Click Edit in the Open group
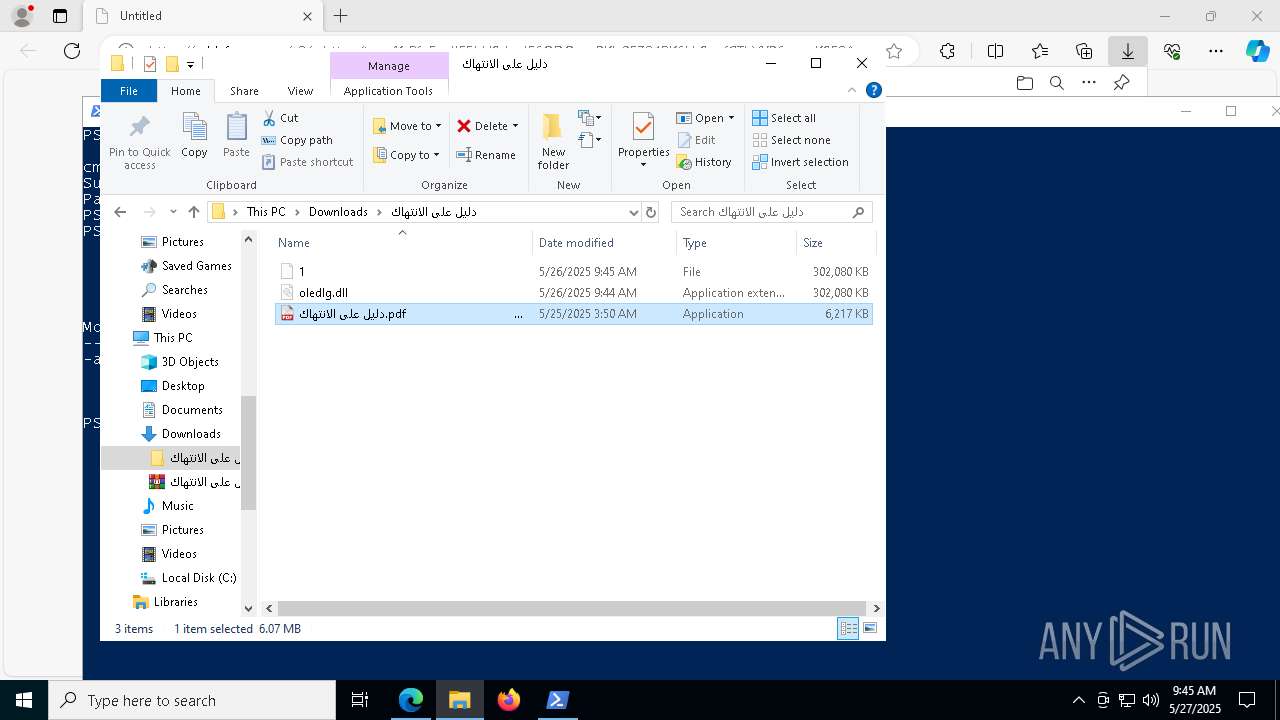Image resolution: width=1280 pixels, height=720 pixels. tap(696, 140)
